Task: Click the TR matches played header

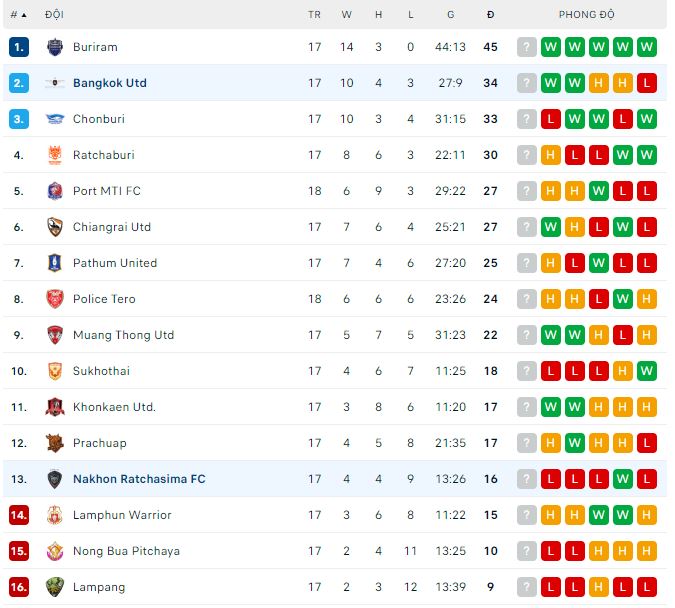Action: (x=315, y=15)
